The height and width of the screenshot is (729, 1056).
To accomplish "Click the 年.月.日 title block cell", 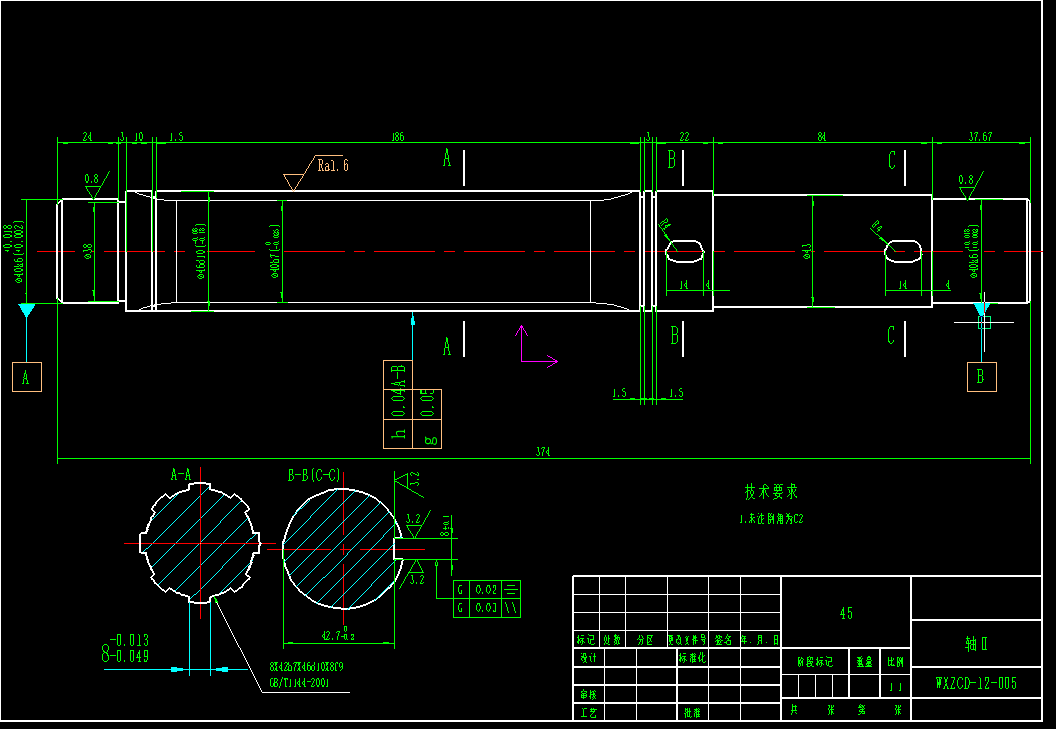I will coord(760,639).
